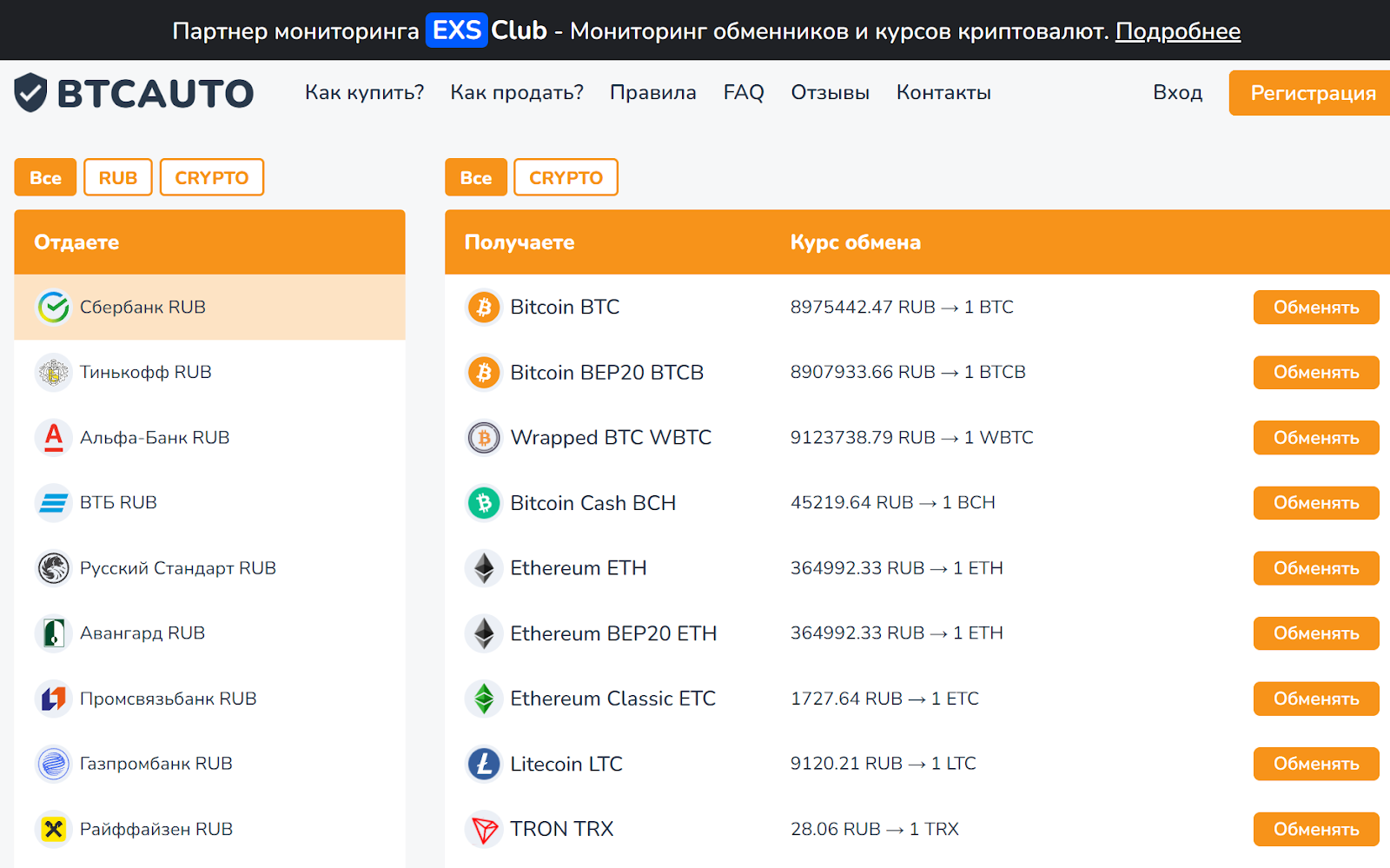Click the Ethereum ETH diamond icon
Viewport: 1390px width, 868px height.
click(x=484, y=568)
